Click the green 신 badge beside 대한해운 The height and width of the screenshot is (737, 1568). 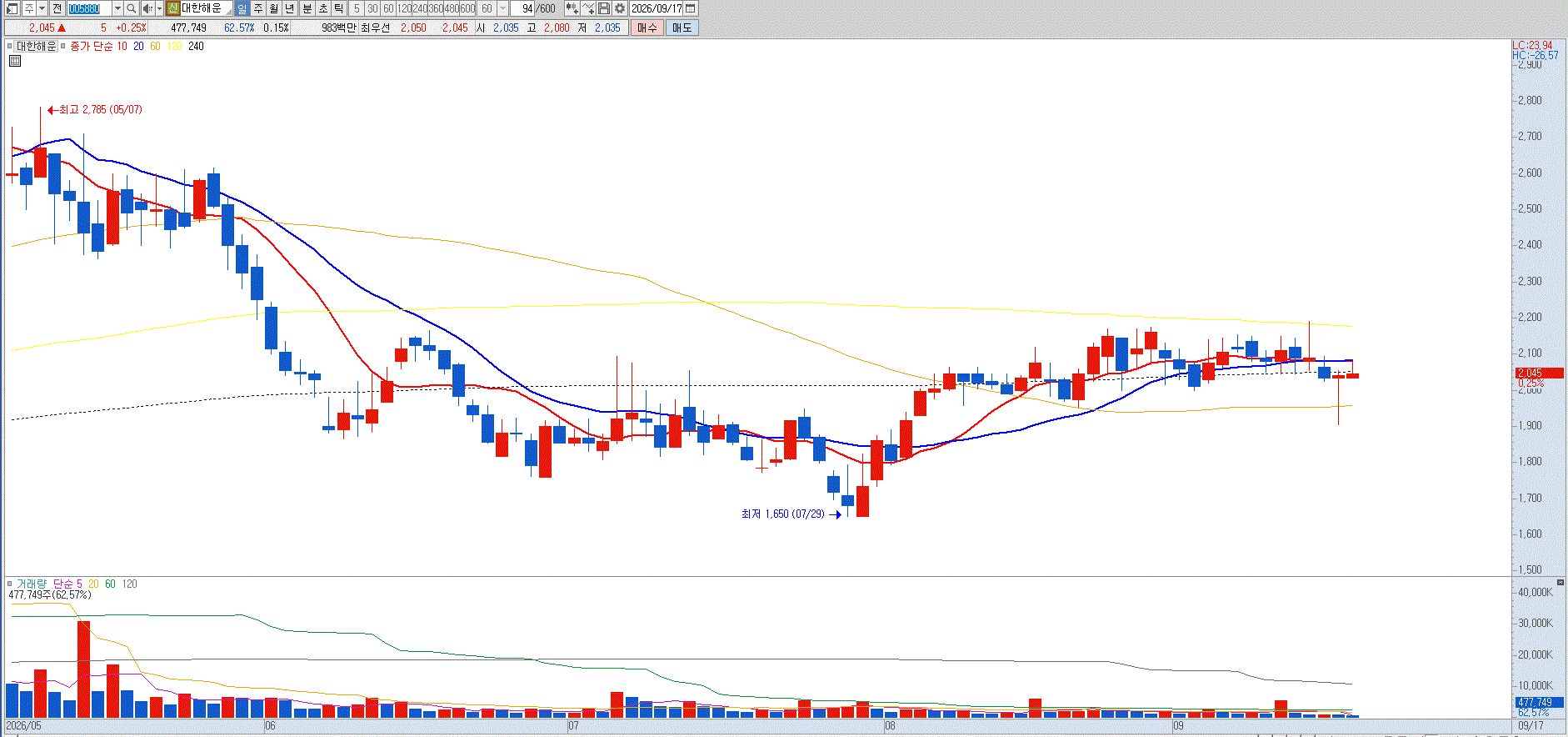point(172,8)
